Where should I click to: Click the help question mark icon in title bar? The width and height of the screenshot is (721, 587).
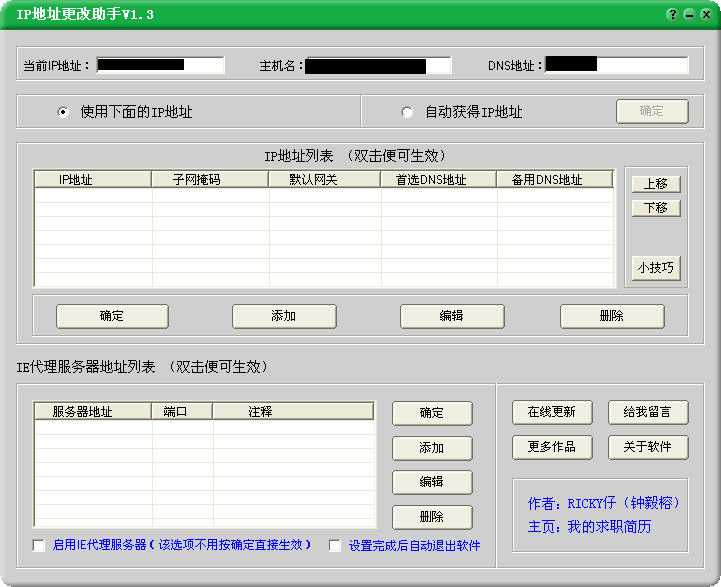tap(673, 15)
